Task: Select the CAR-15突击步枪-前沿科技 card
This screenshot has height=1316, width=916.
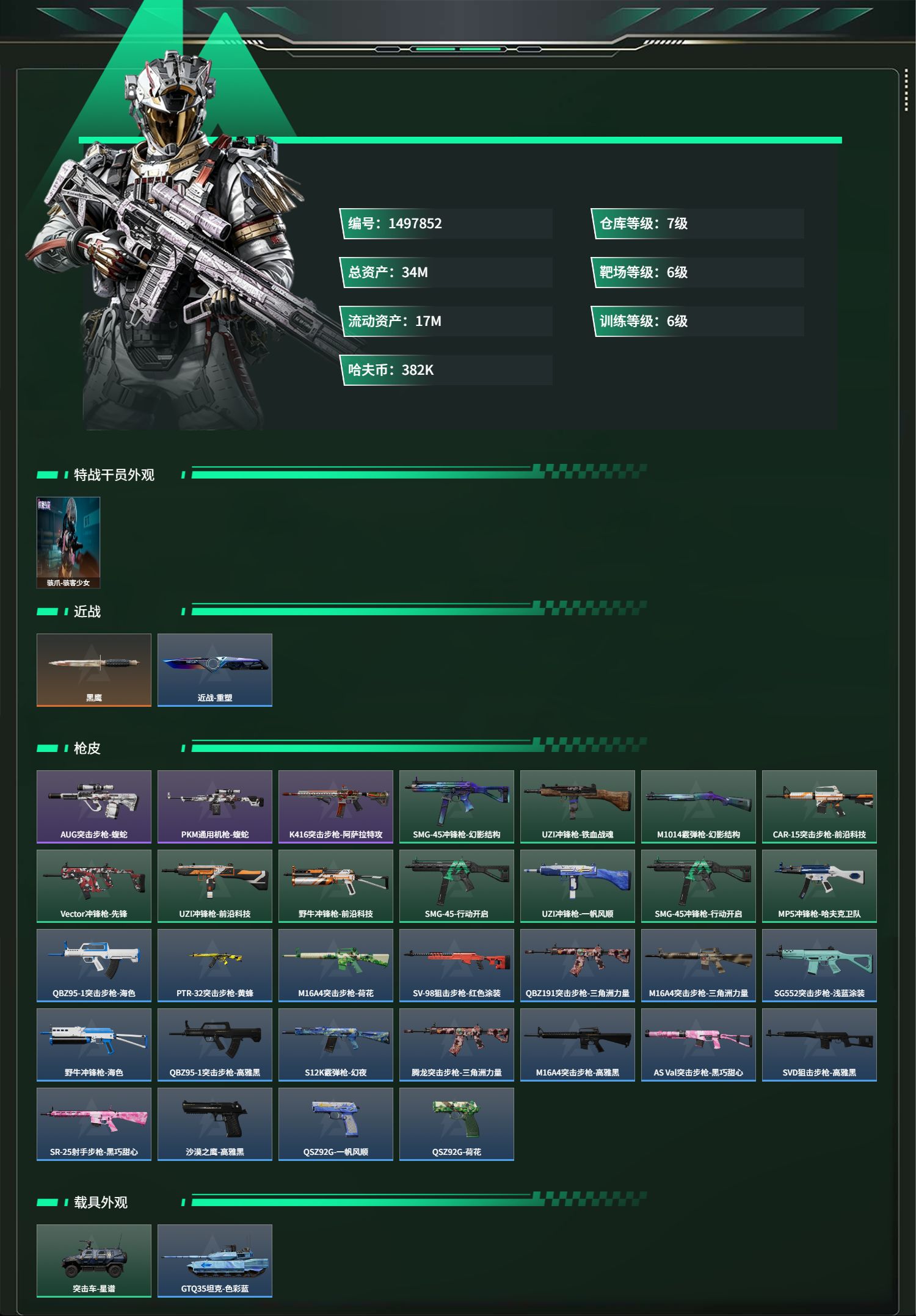Action: click(820, 806)
